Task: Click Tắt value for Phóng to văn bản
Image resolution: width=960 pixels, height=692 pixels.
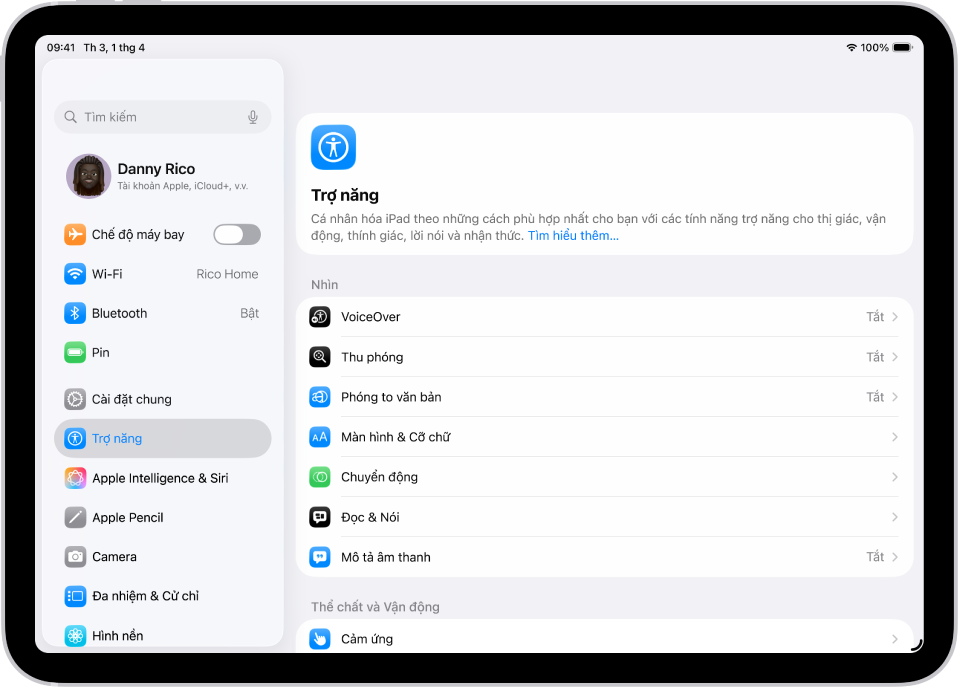Action: pos(875,397)
